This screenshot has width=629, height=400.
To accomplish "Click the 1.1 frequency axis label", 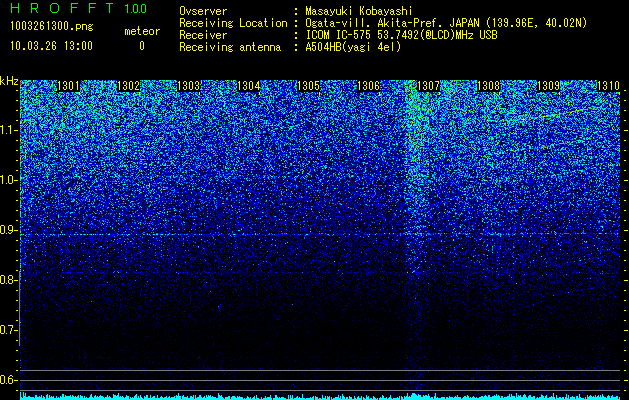I will 8,130.
